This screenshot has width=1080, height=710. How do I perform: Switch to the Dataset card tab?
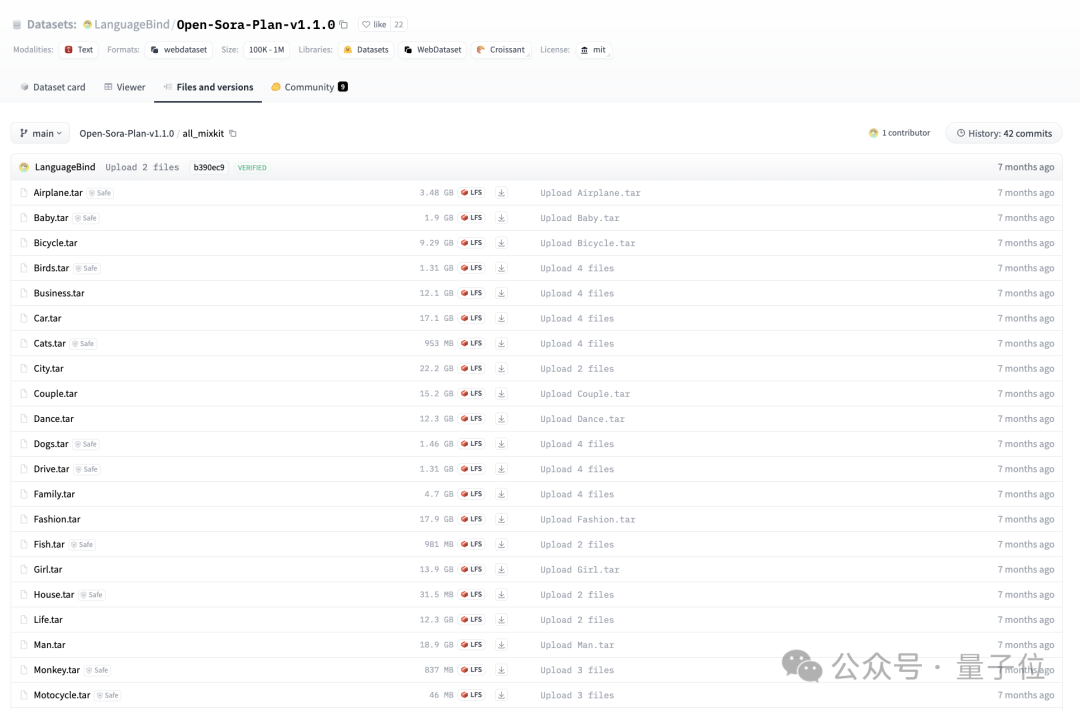click(x=53, y=87)
